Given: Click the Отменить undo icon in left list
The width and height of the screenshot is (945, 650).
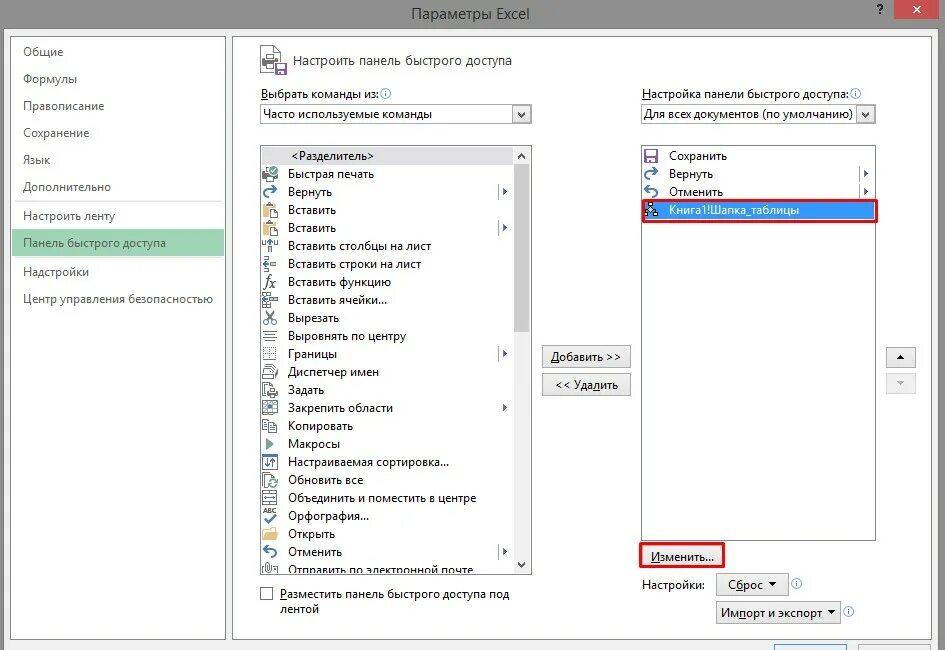Looking at the screenshot, I should 270,552.
